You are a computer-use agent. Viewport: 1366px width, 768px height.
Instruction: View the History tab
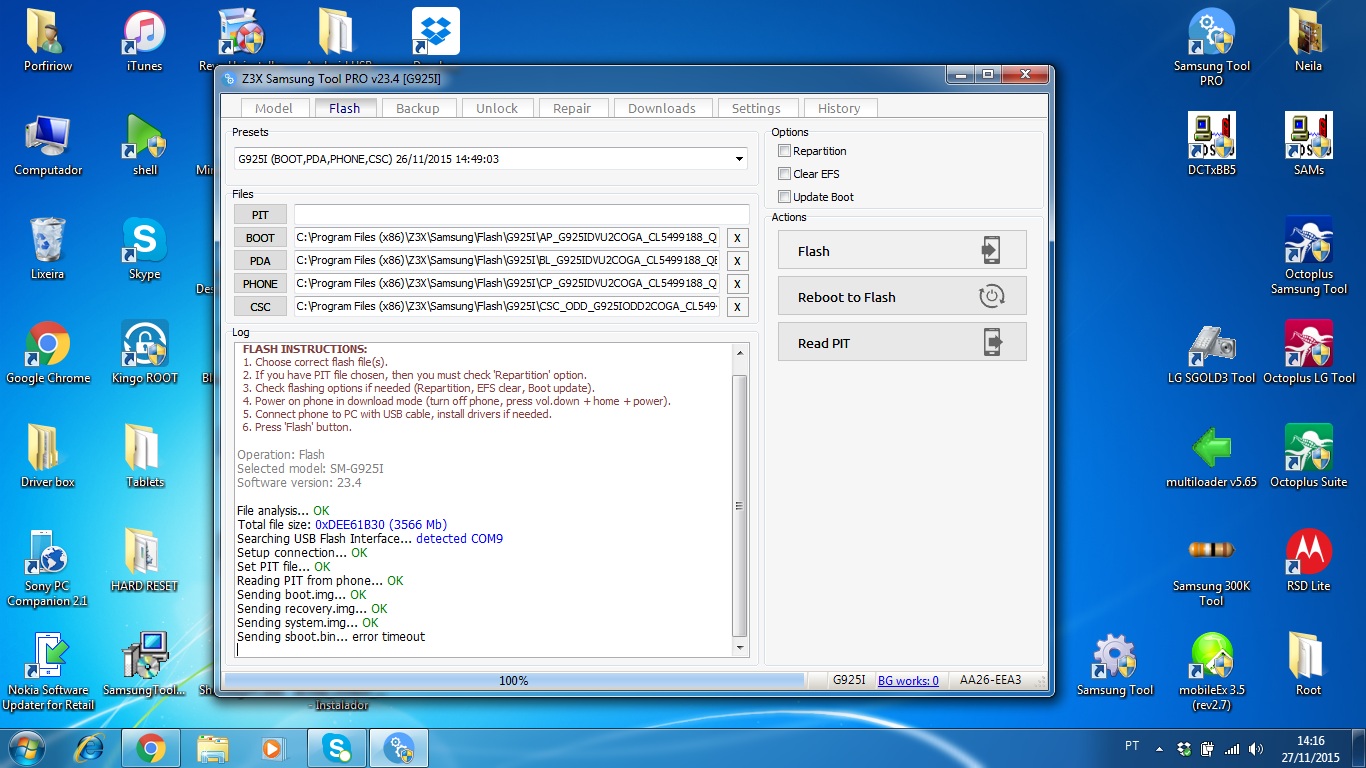[839, 108]
